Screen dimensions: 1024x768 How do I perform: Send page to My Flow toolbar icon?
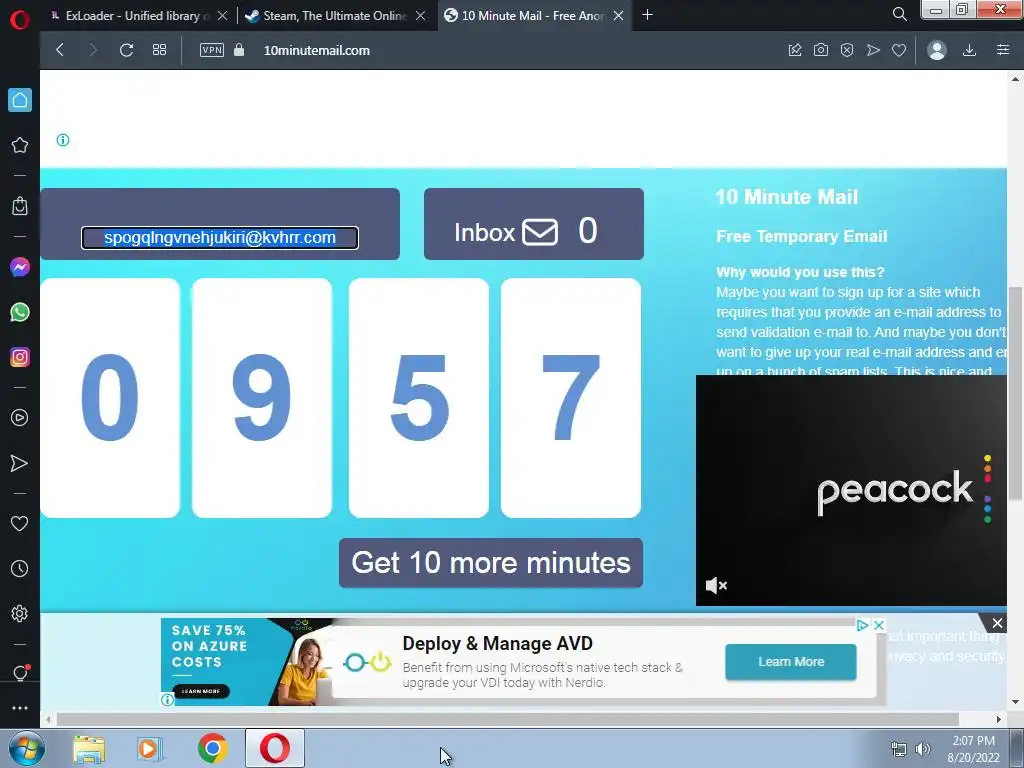873,50
